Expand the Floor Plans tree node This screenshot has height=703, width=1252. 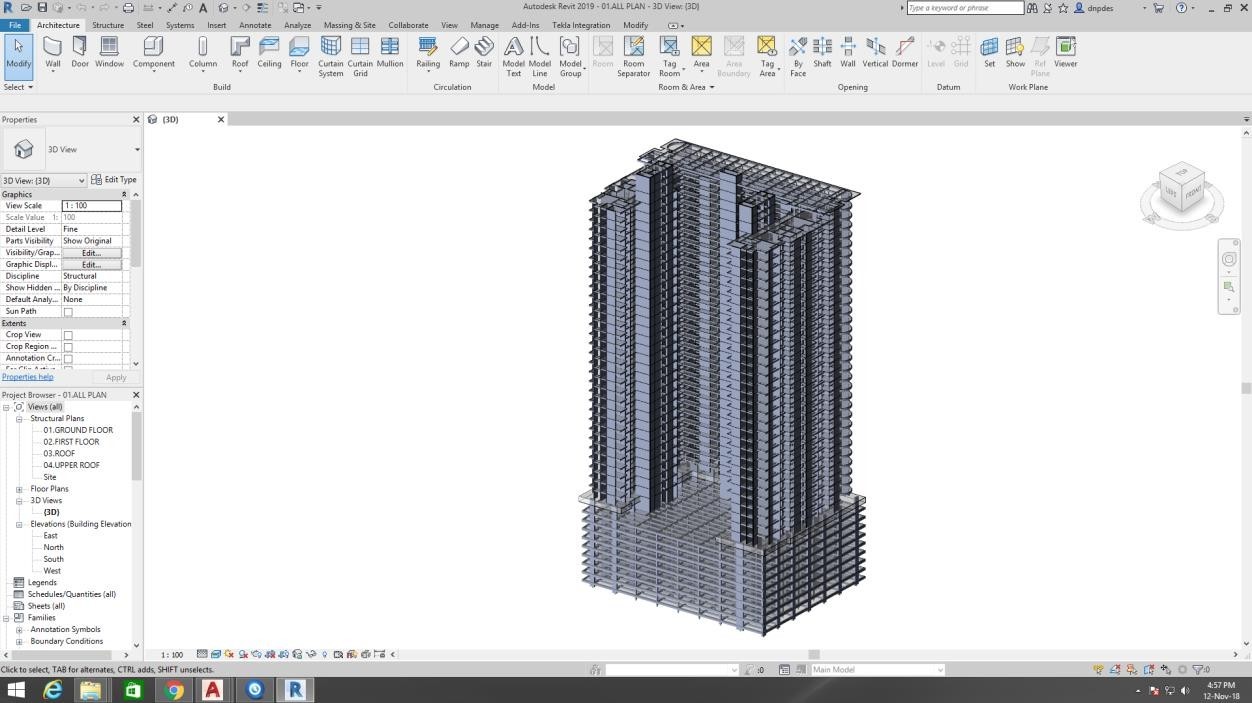point(19,489)
